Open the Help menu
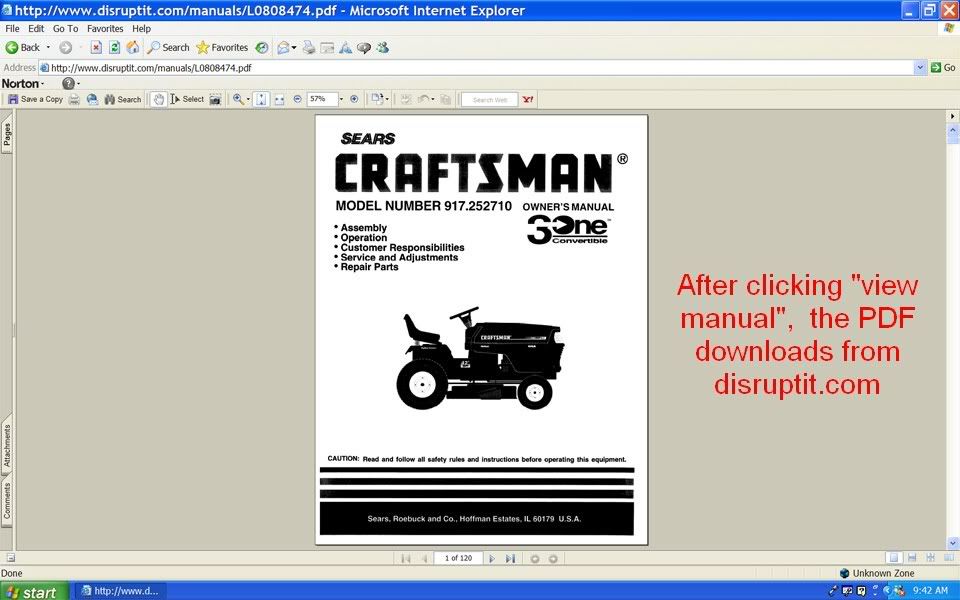 pyautogui.click(x=141, y=28)
